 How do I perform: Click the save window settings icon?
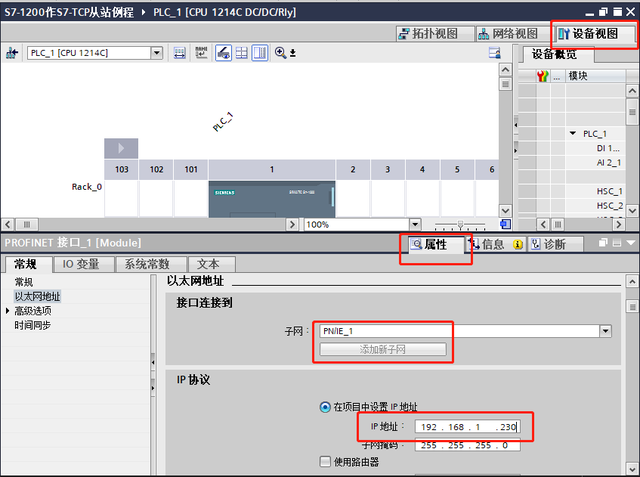click(x=494, y=53)
